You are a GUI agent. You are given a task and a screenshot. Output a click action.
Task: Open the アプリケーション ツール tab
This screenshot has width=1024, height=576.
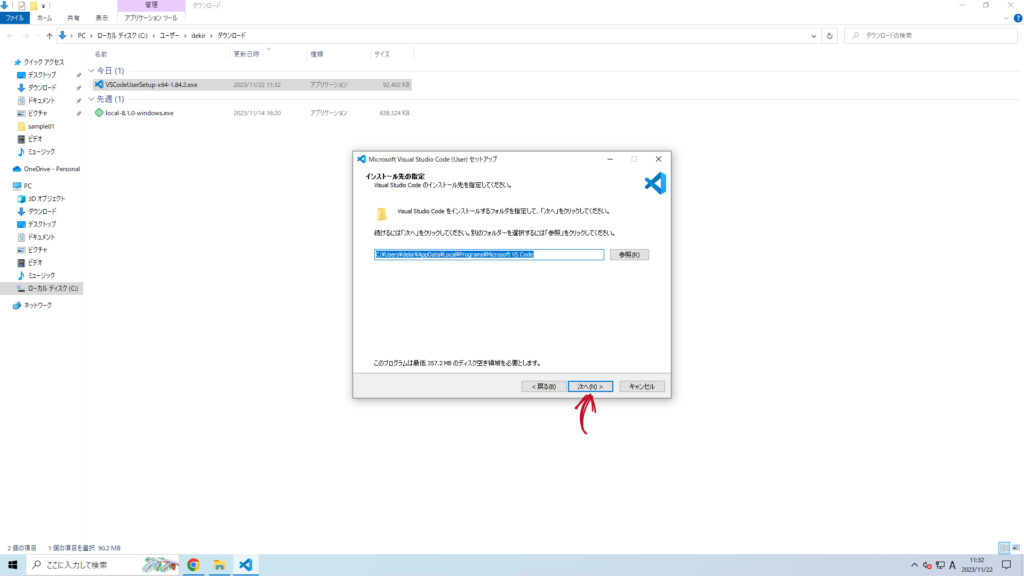(x=151, y=18)
